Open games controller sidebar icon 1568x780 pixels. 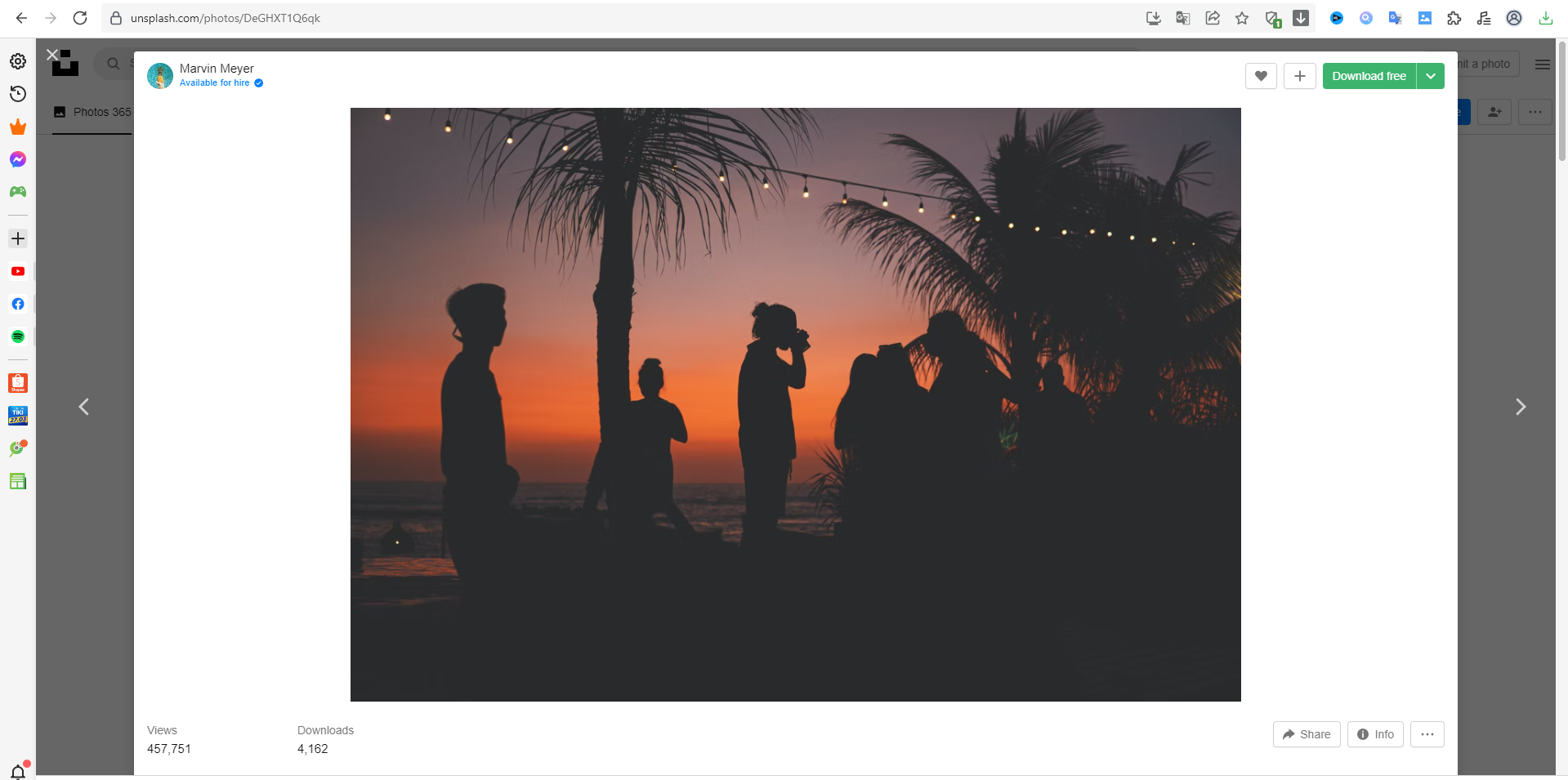18,192
